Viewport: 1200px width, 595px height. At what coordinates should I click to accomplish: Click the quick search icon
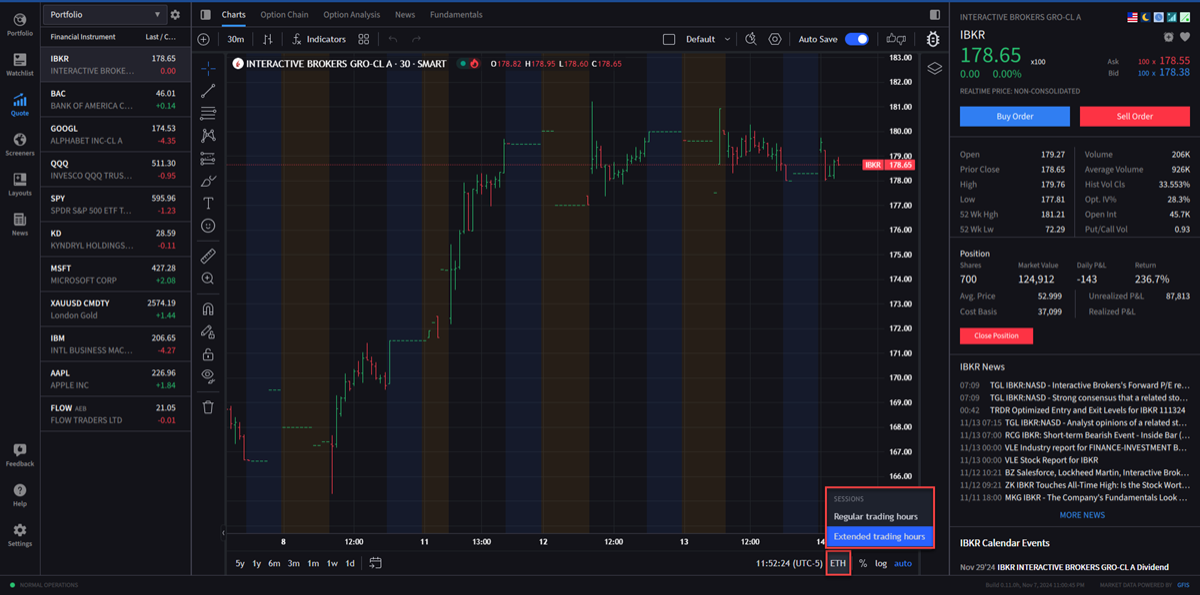[751, 39]
